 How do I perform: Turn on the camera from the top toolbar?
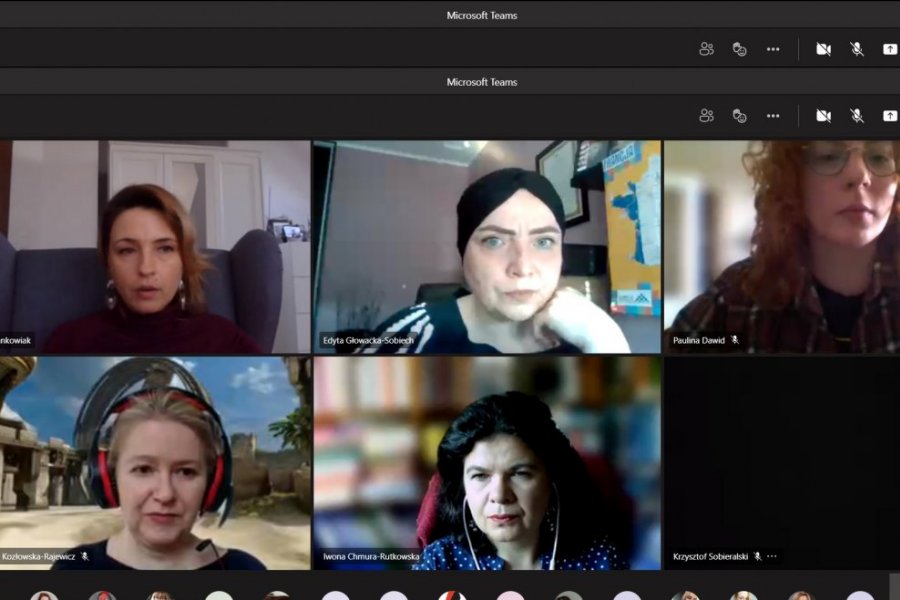click(x=823, y=47)
